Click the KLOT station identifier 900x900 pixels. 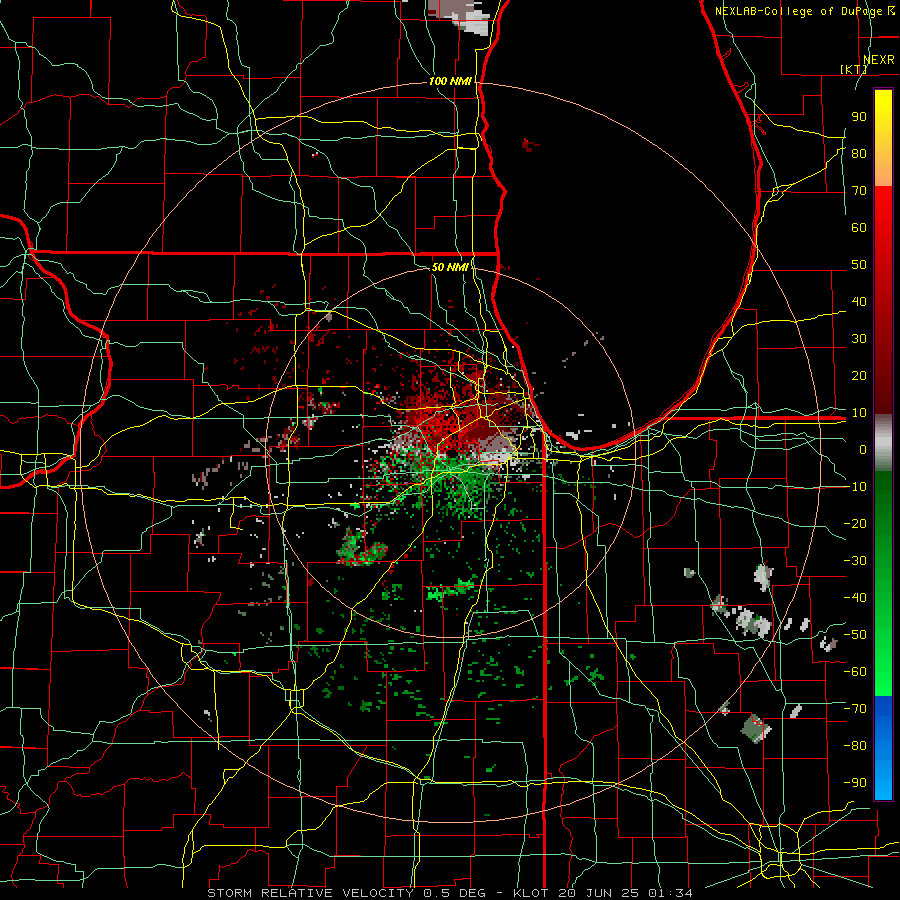[532, 893]
